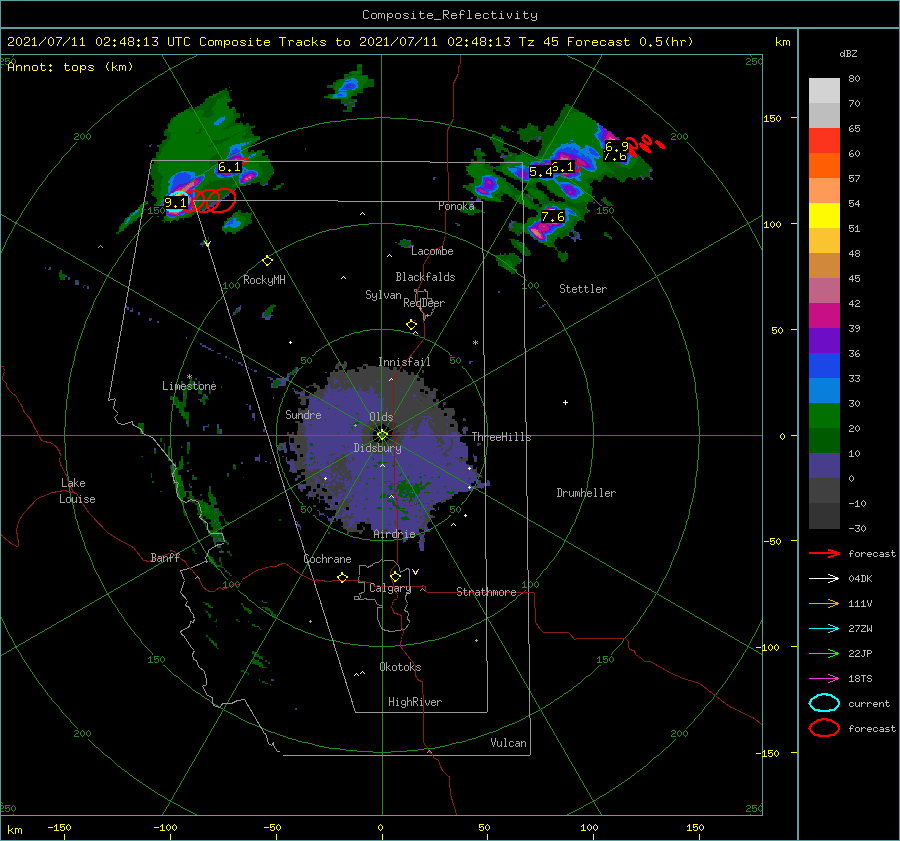Viewport: 900px width, 841px height.
Task: Click the Strathmore town label
Action: tap(486, 592)
